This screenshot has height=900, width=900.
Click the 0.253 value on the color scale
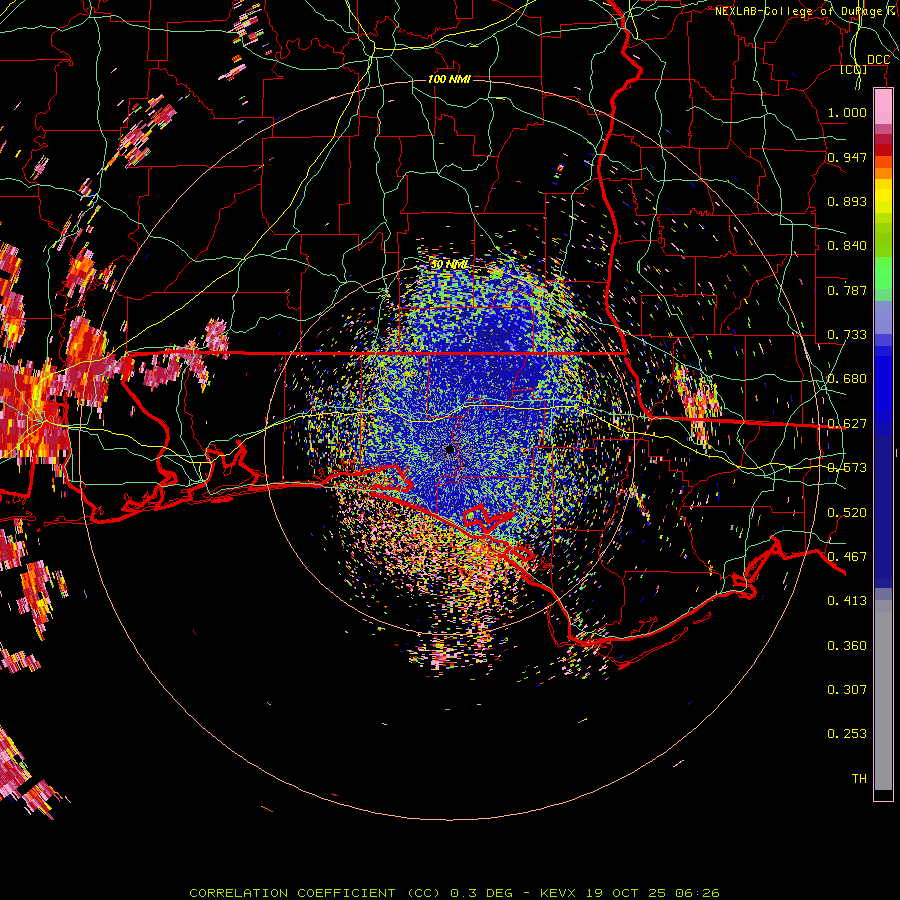point(847,734)
